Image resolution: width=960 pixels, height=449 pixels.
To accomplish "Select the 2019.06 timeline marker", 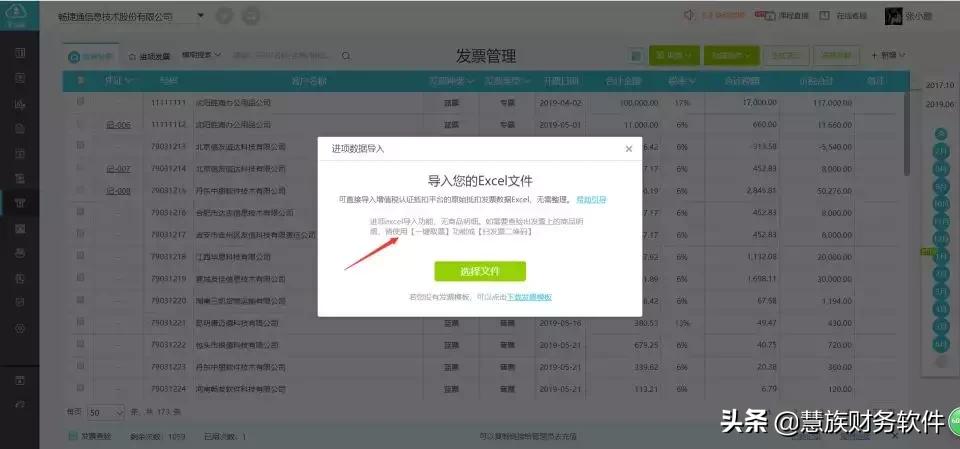I will tap(940, 104).
